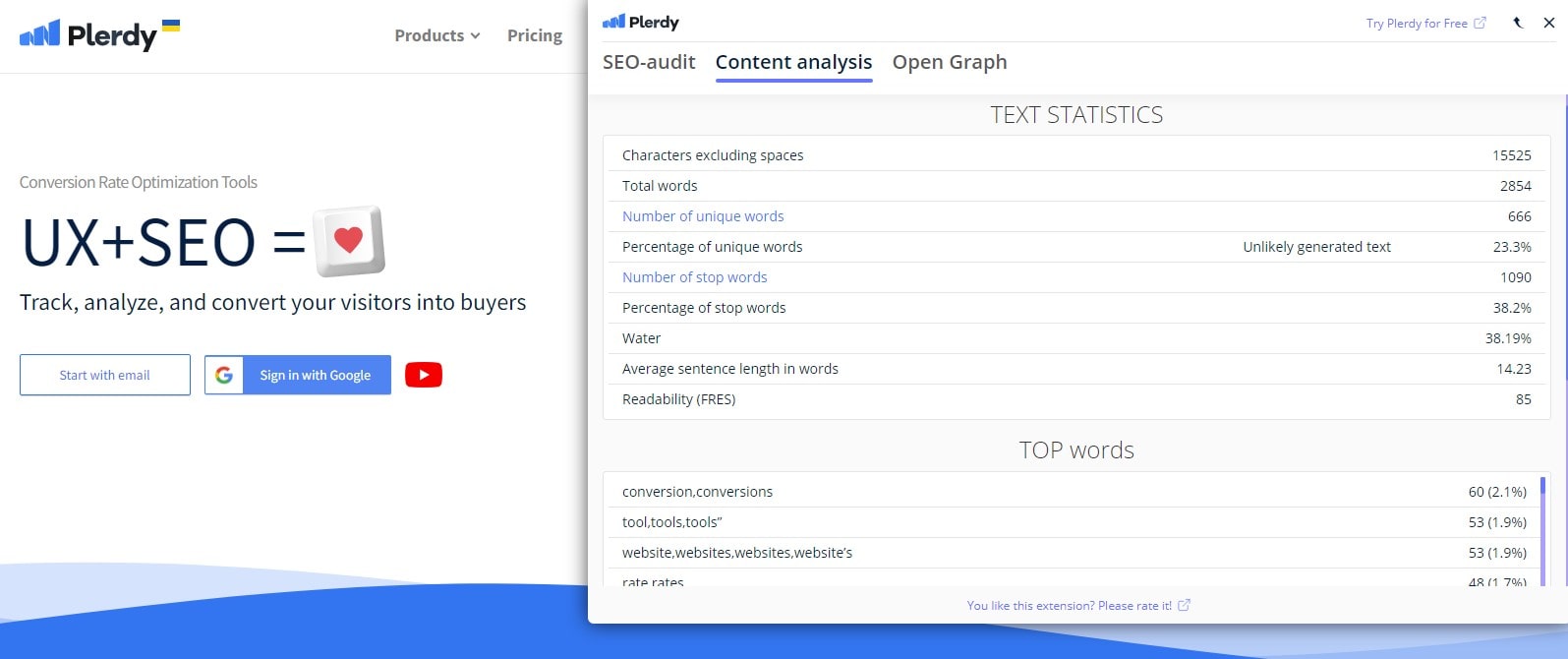Click the value 14.23
The image size is (1568, 659).
click(x=1514, y=369)
